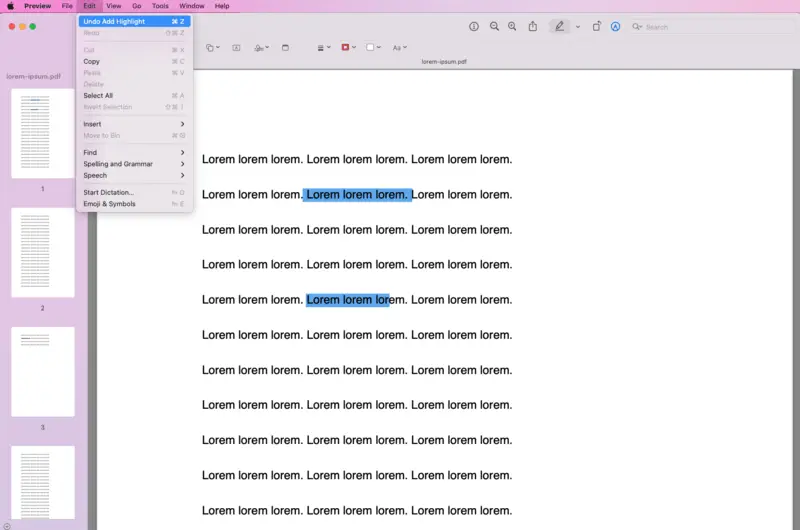The image size is (800, 530).
Task: Choose Emoji & Symbols menu item
Action: click(x=134, y=204)
